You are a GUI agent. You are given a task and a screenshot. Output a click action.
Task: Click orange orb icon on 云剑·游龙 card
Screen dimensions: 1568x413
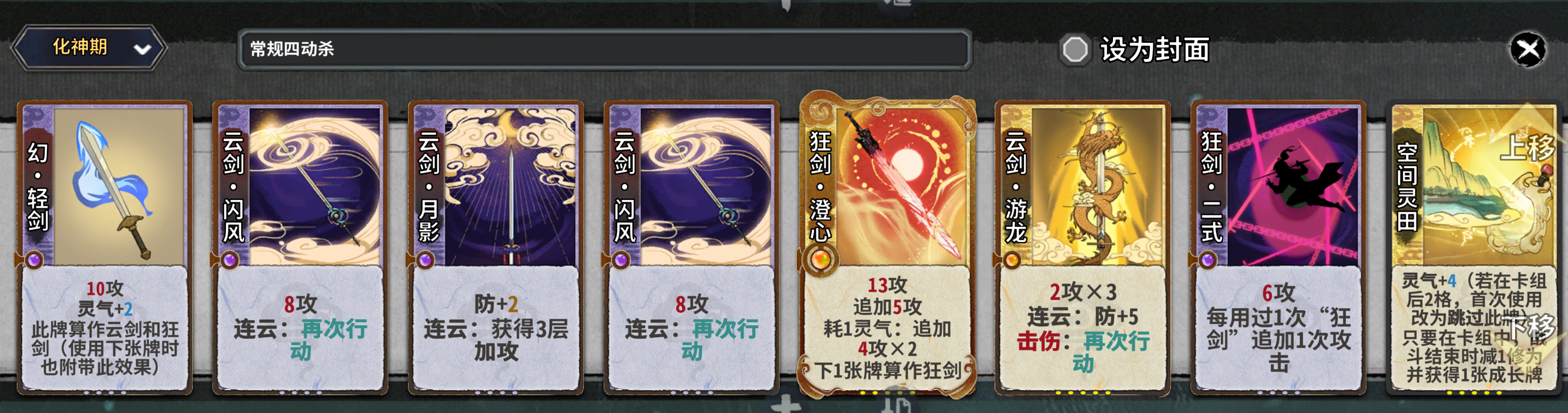click(x=1012, y=260)
